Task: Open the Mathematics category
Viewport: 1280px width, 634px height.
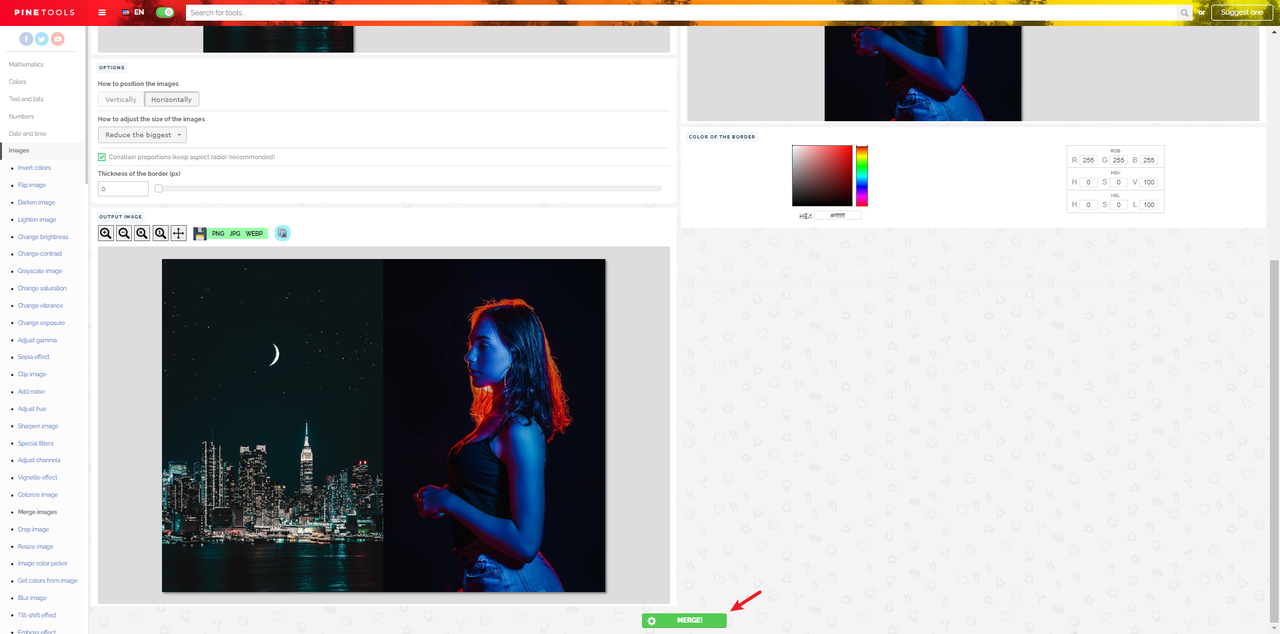Action: 26,64
